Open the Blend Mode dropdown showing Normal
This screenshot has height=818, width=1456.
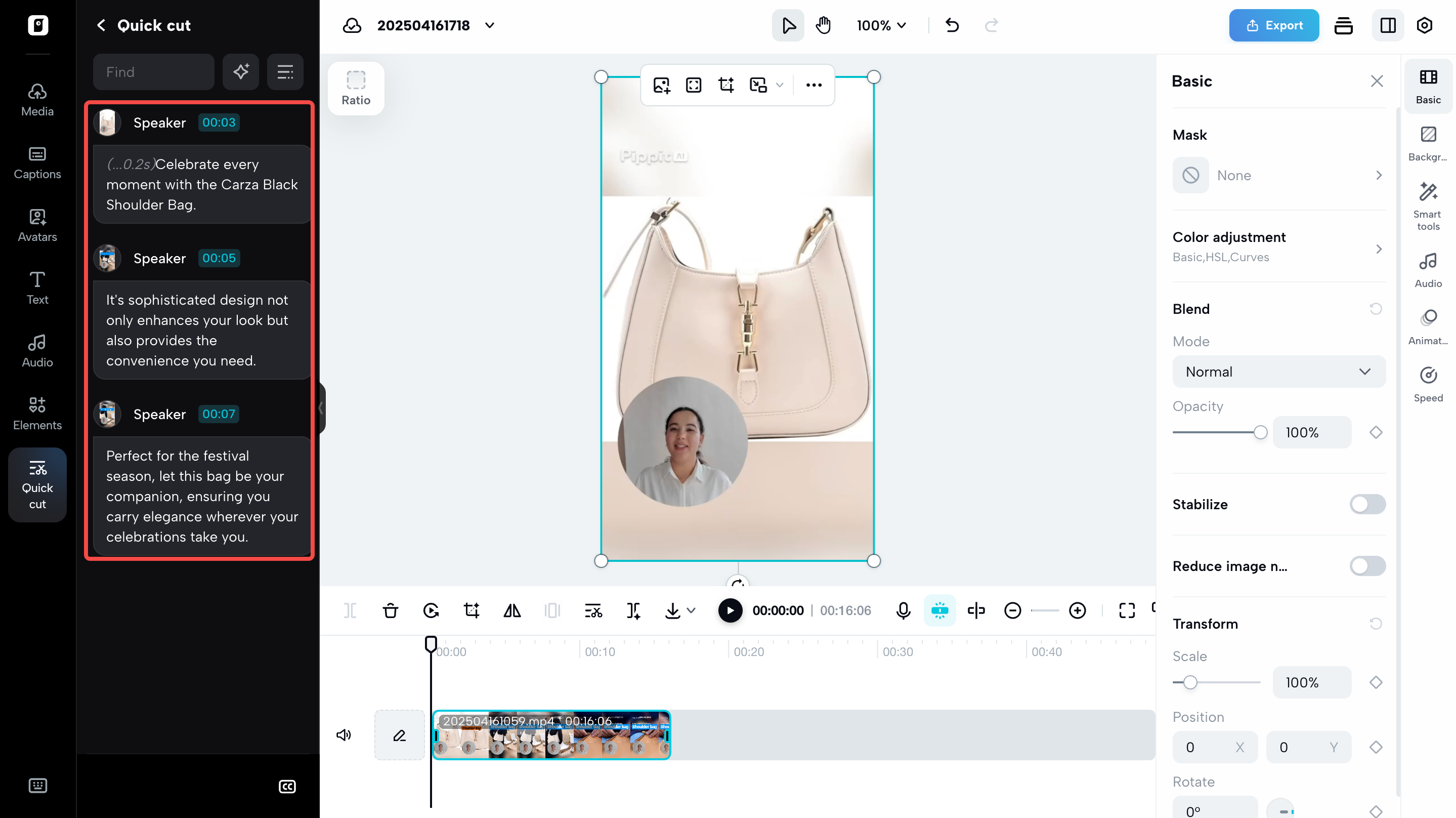point(1278,372)
